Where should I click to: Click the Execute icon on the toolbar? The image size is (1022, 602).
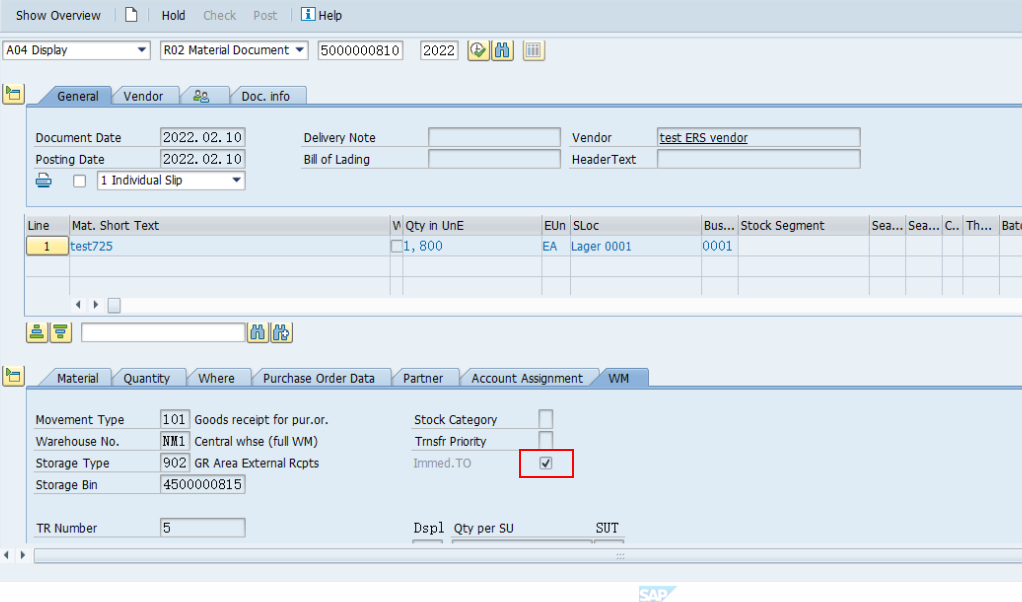[x=478, y=50]
